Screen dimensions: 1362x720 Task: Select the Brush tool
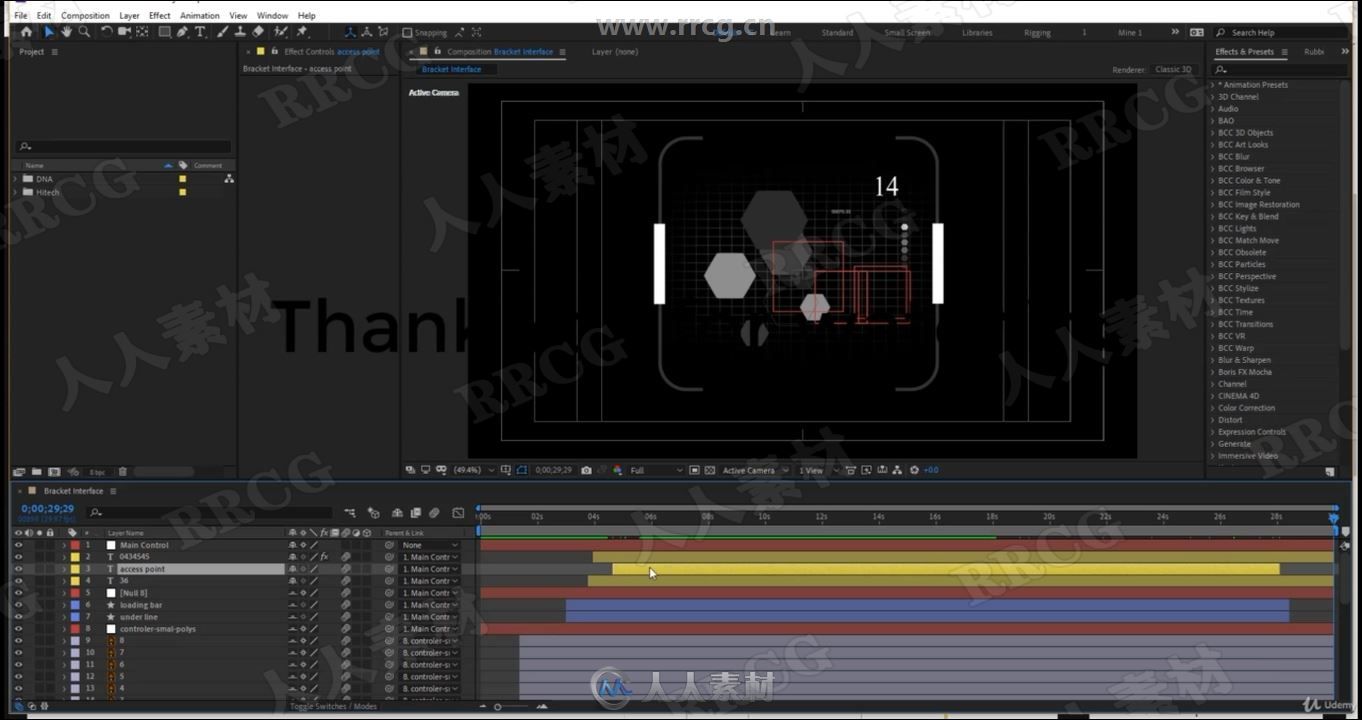click(222, 32)
